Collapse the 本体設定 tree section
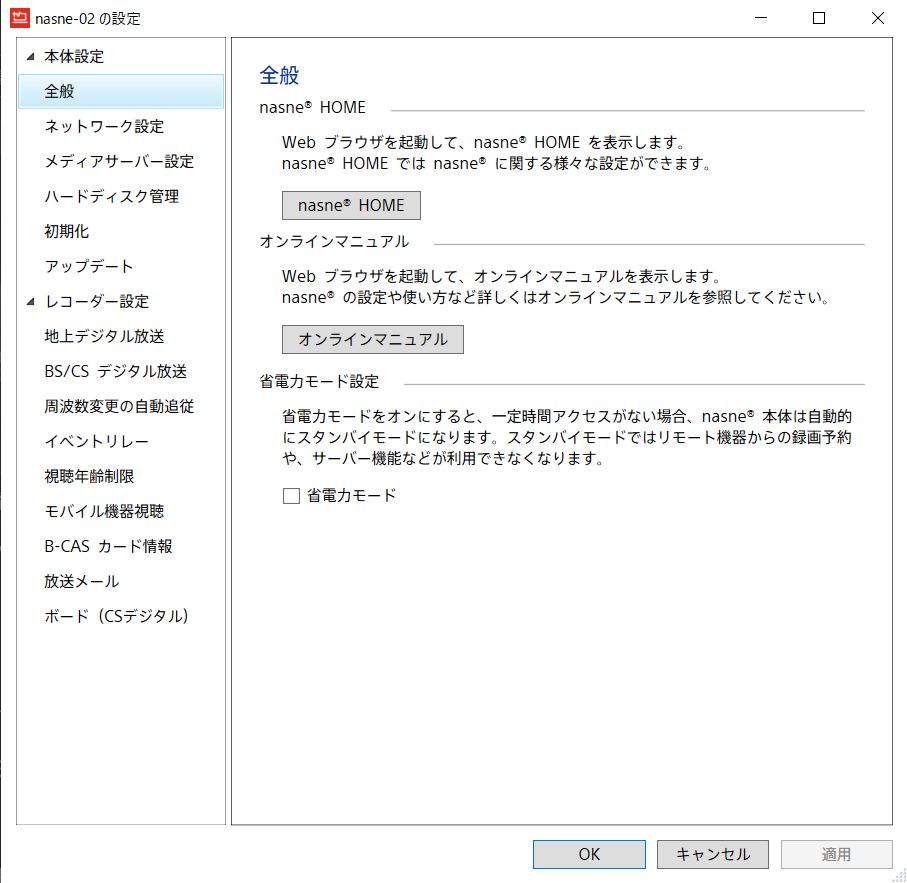The image size is (907, 883). point(31,57)
